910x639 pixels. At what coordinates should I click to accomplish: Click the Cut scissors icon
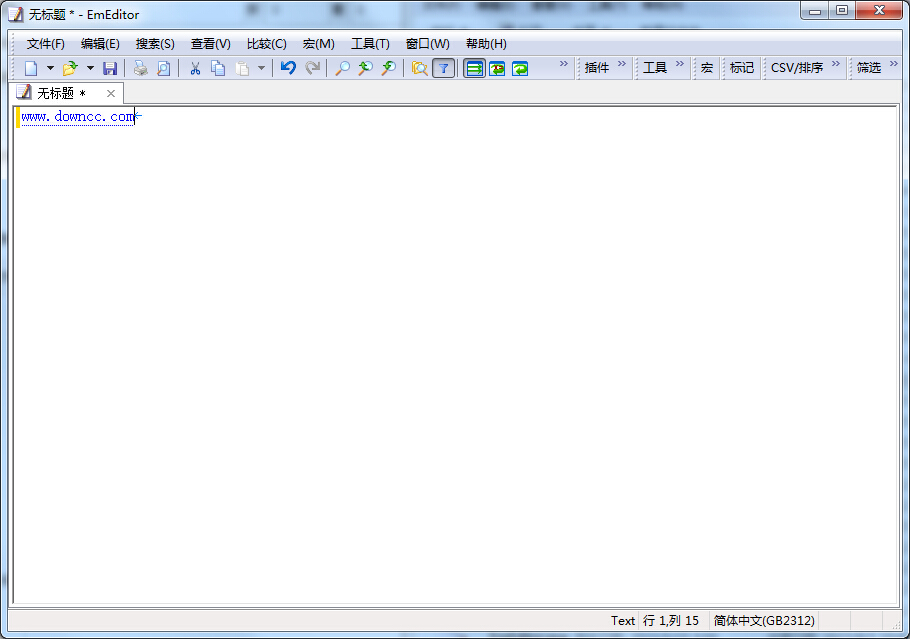click(x=195, y=68)
